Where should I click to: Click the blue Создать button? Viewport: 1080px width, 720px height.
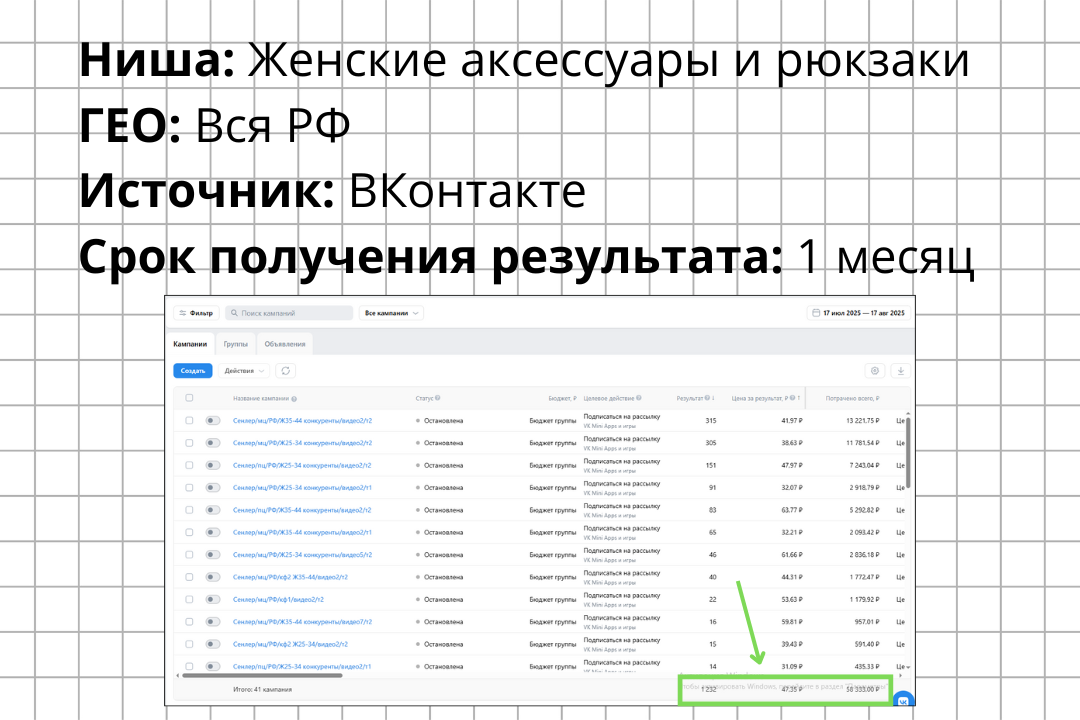[193, 371]
